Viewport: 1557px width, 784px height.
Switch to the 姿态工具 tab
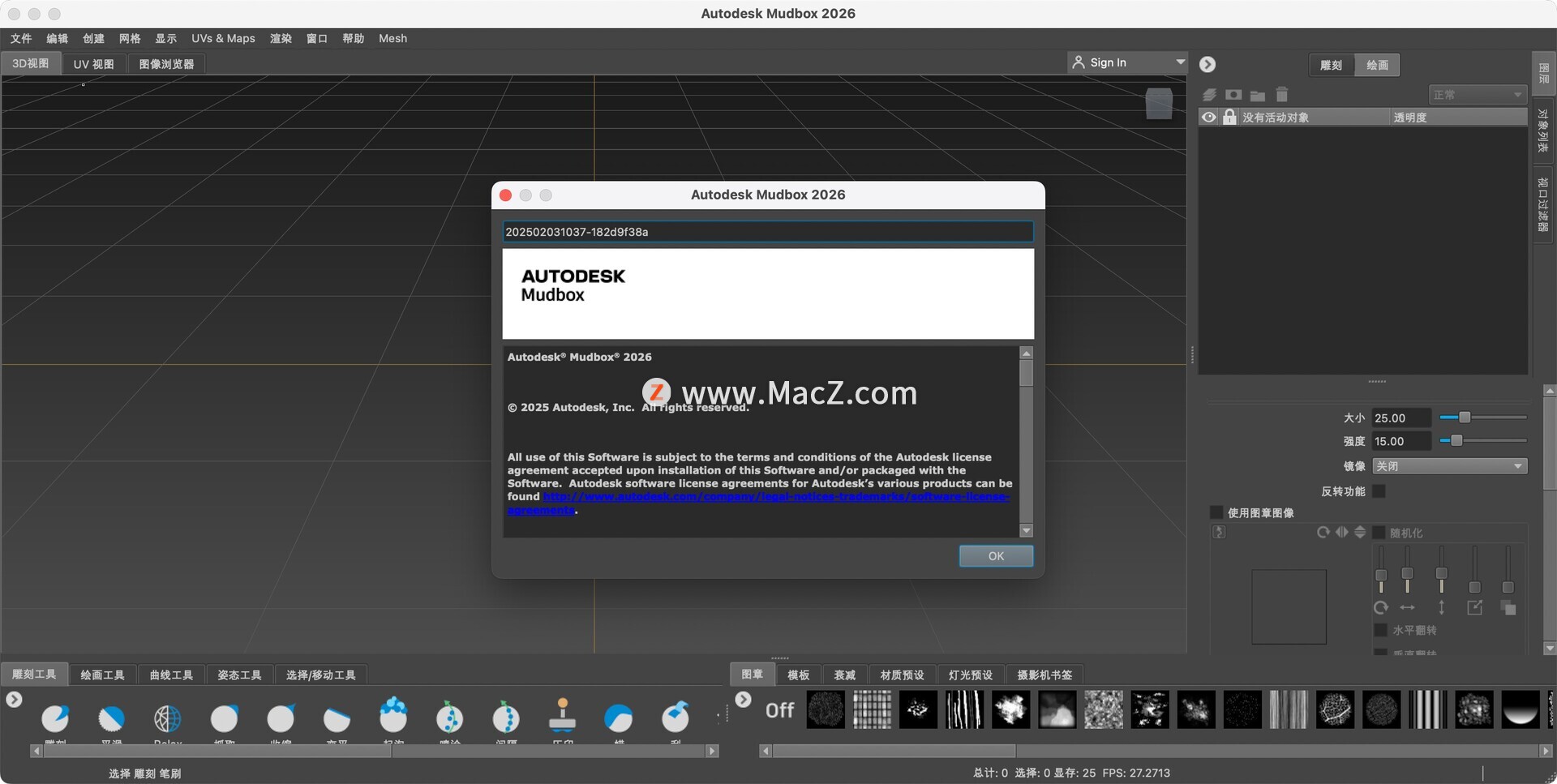point(239,675)
